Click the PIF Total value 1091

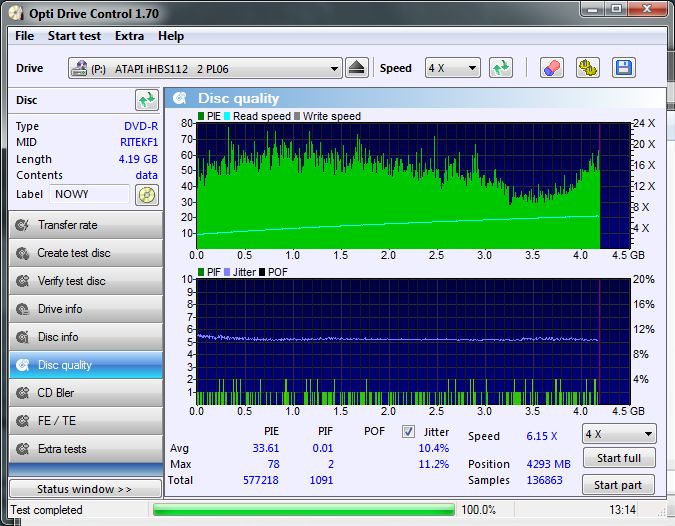321,480
